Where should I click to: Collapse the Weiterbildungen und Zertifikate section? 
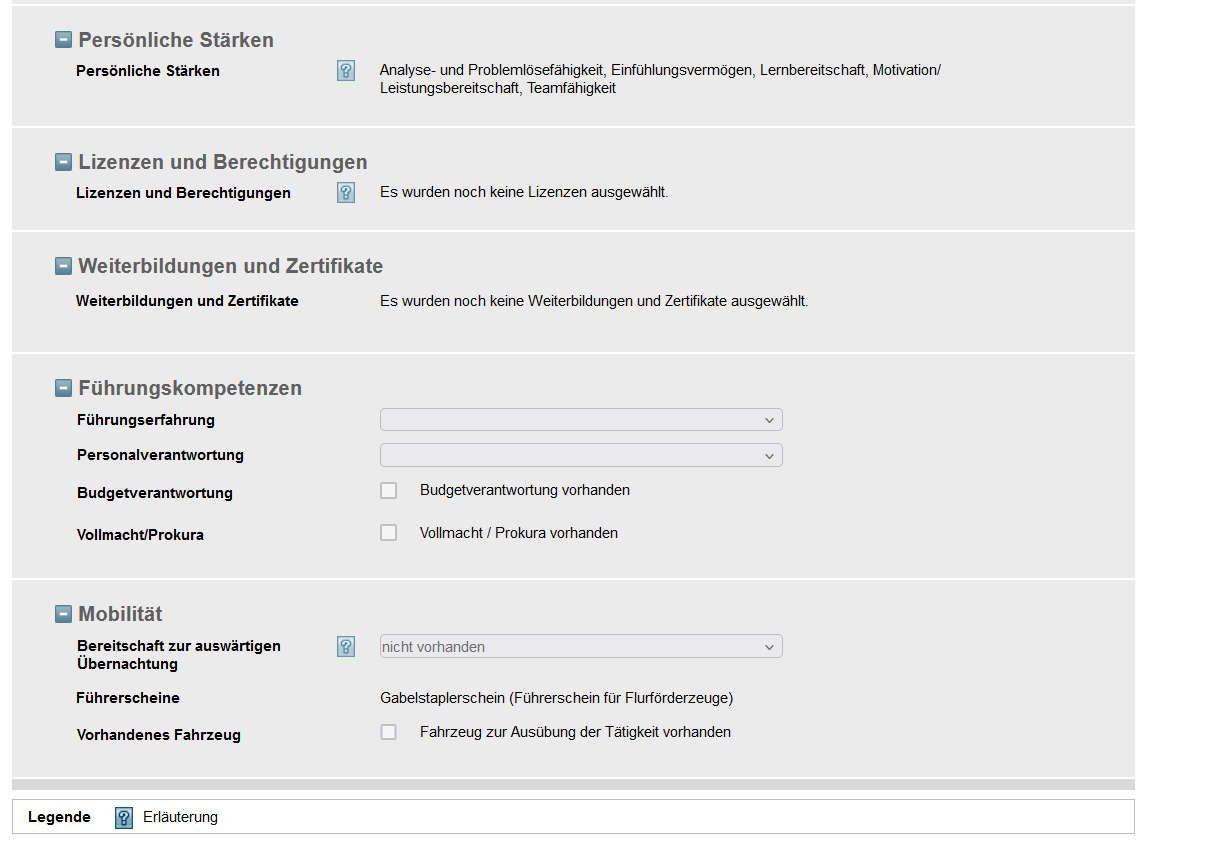(64, 266)
